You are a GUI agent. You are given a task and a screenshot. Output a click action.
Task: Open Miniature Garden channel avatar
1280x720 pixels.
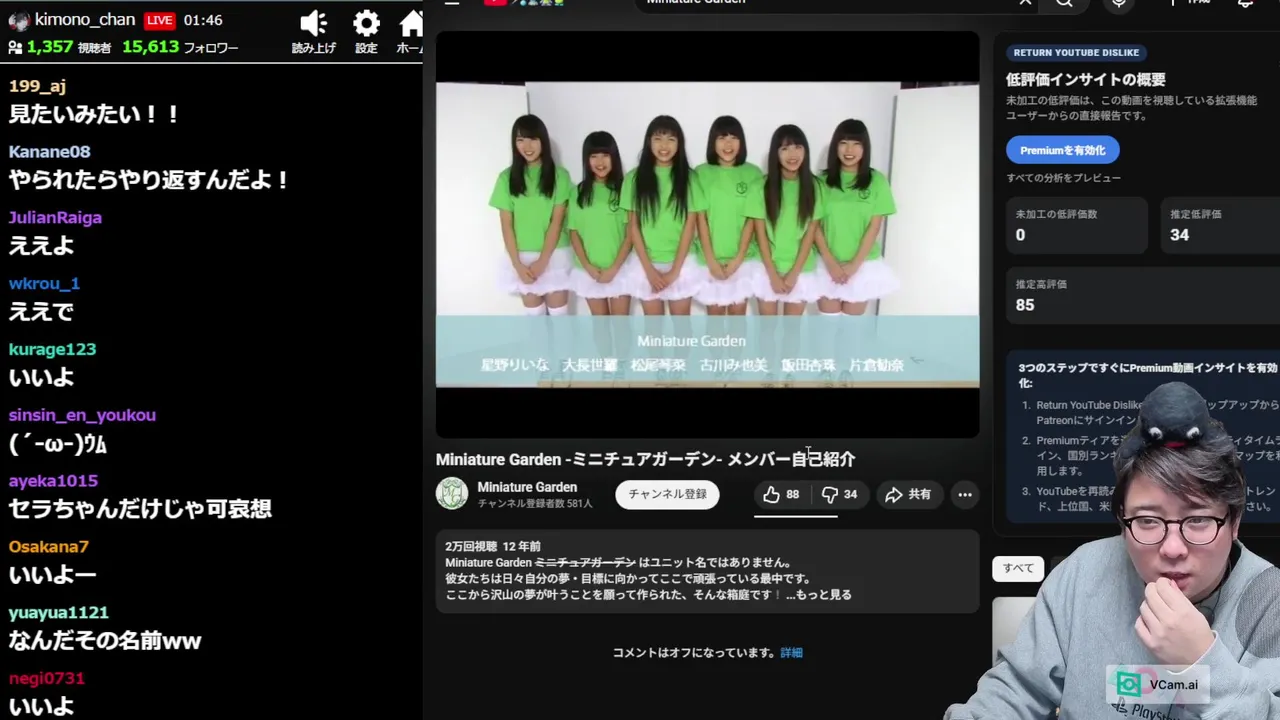[x=452, y=493]
